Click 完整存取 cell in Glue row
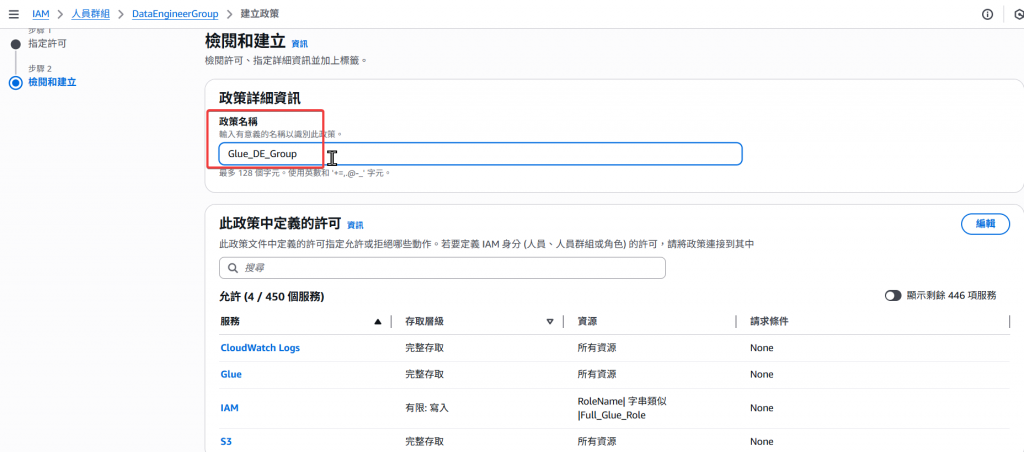The image size is (1024, 452). 425,374
